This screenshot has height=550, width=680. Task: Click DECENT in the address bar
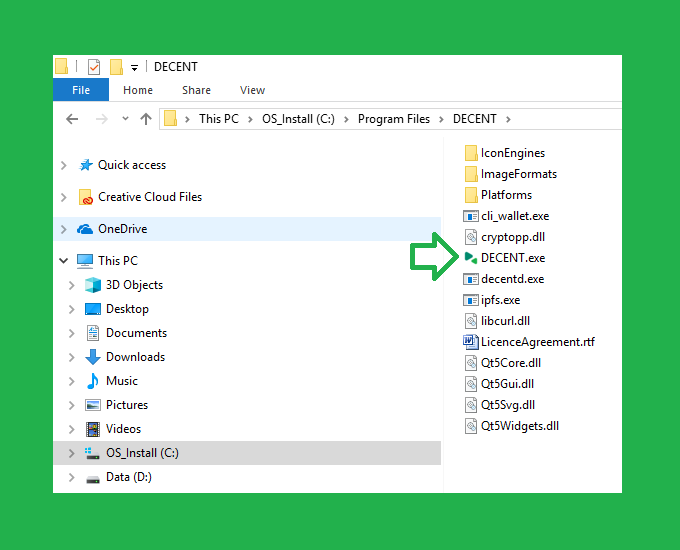[475, 119]
